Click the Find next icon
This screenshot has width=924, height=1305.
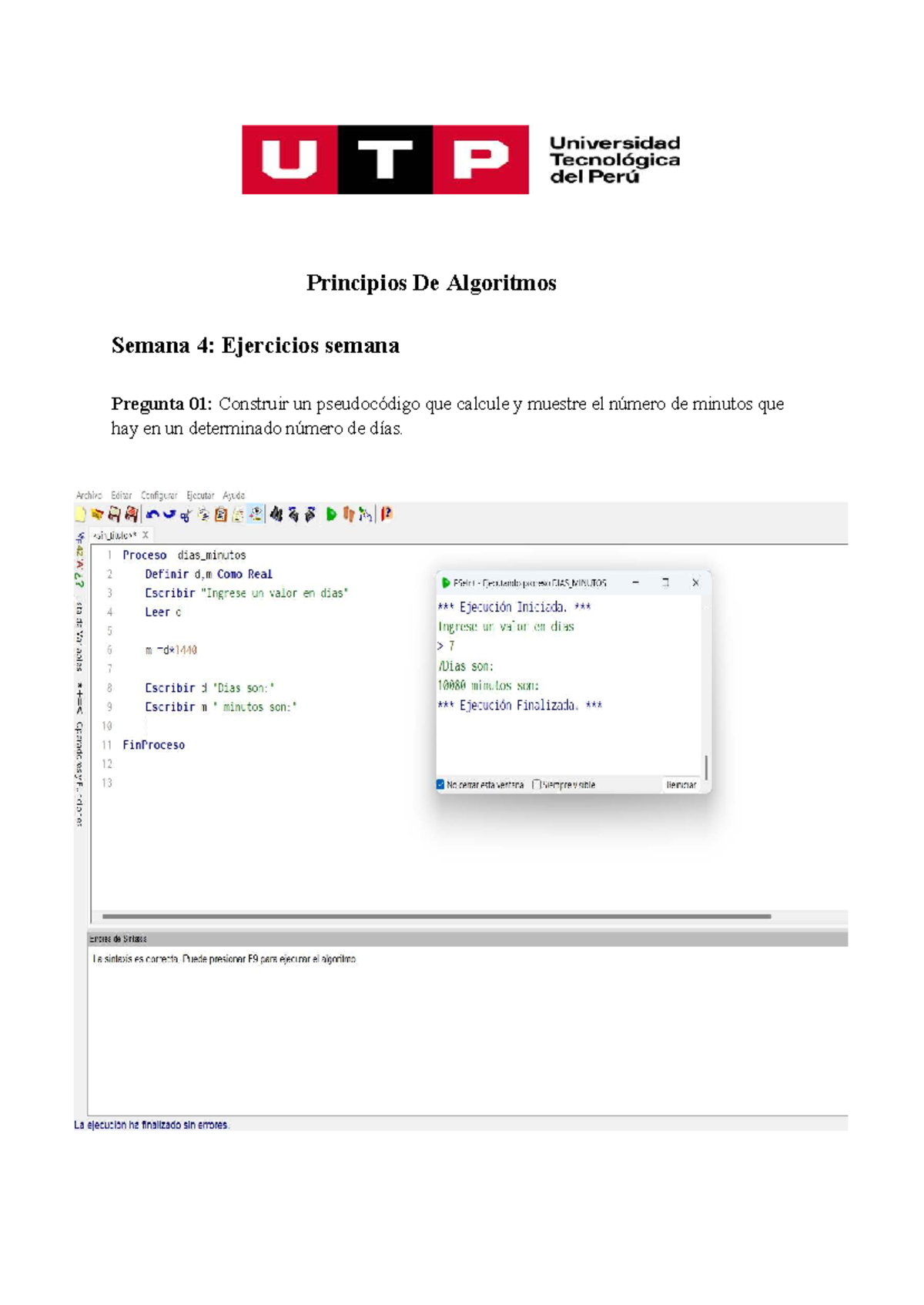(x=310, y=515)
